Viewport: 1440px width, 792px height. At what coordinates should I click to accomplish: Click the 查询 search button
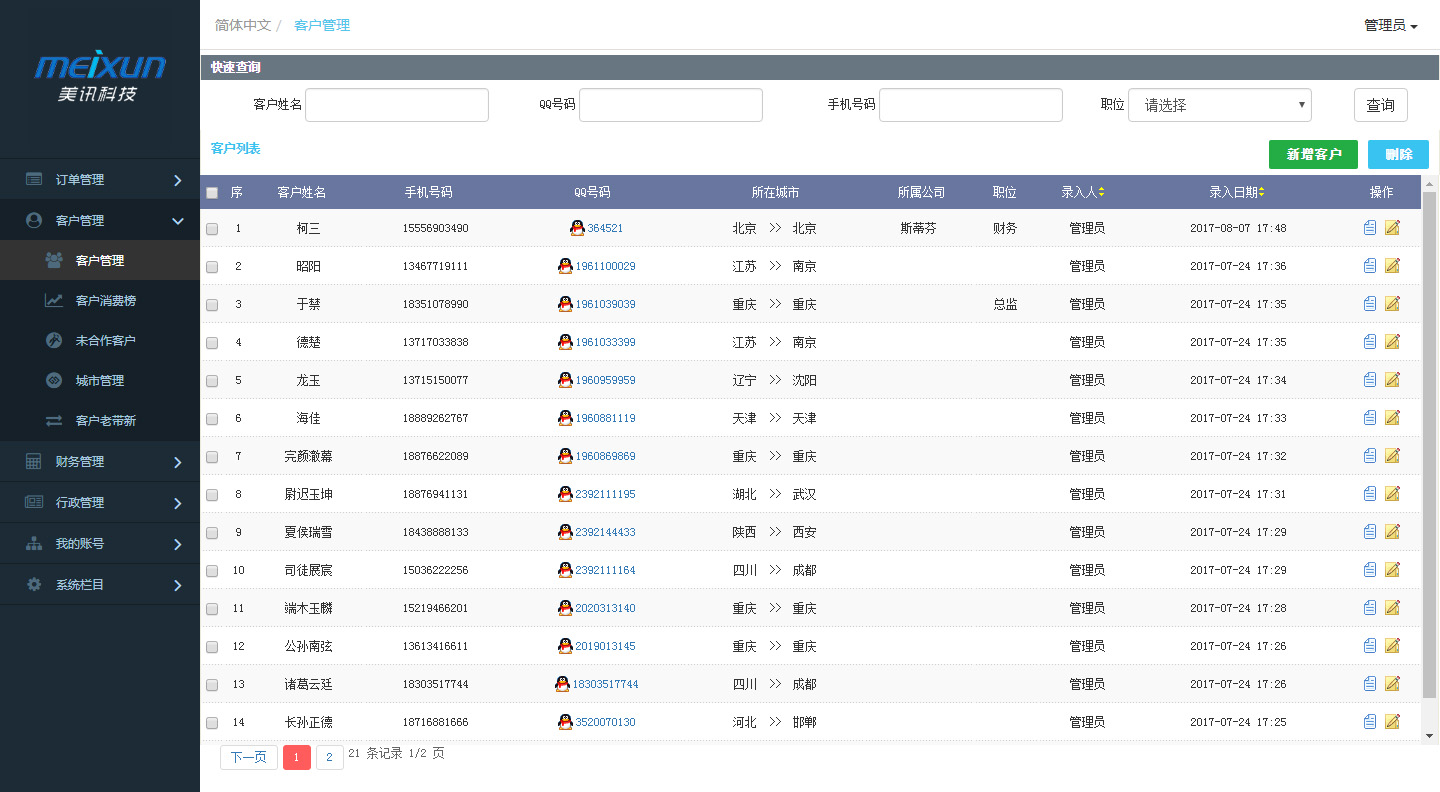(1381, 105)
